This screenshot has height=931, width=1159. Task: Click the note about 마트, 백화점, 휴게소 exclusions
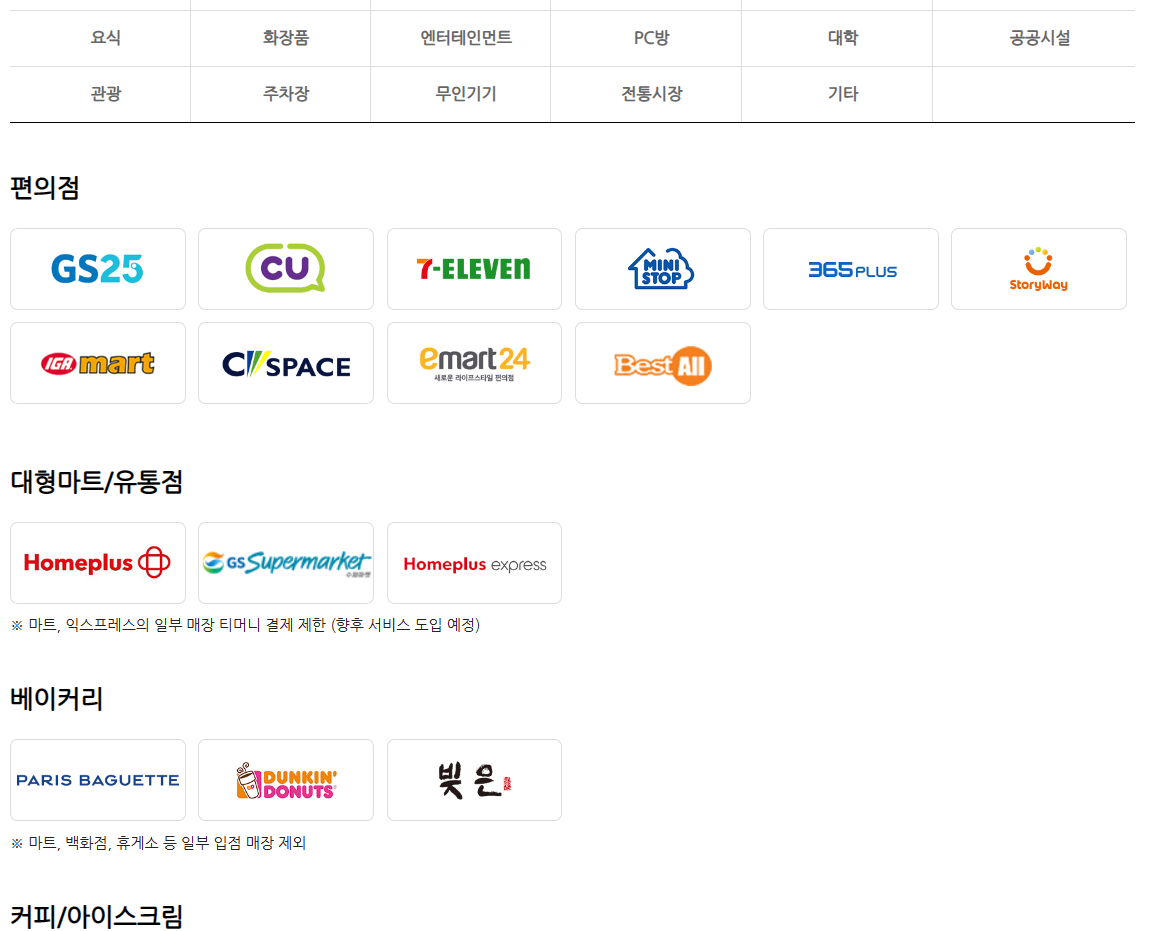tap(158, 843)
